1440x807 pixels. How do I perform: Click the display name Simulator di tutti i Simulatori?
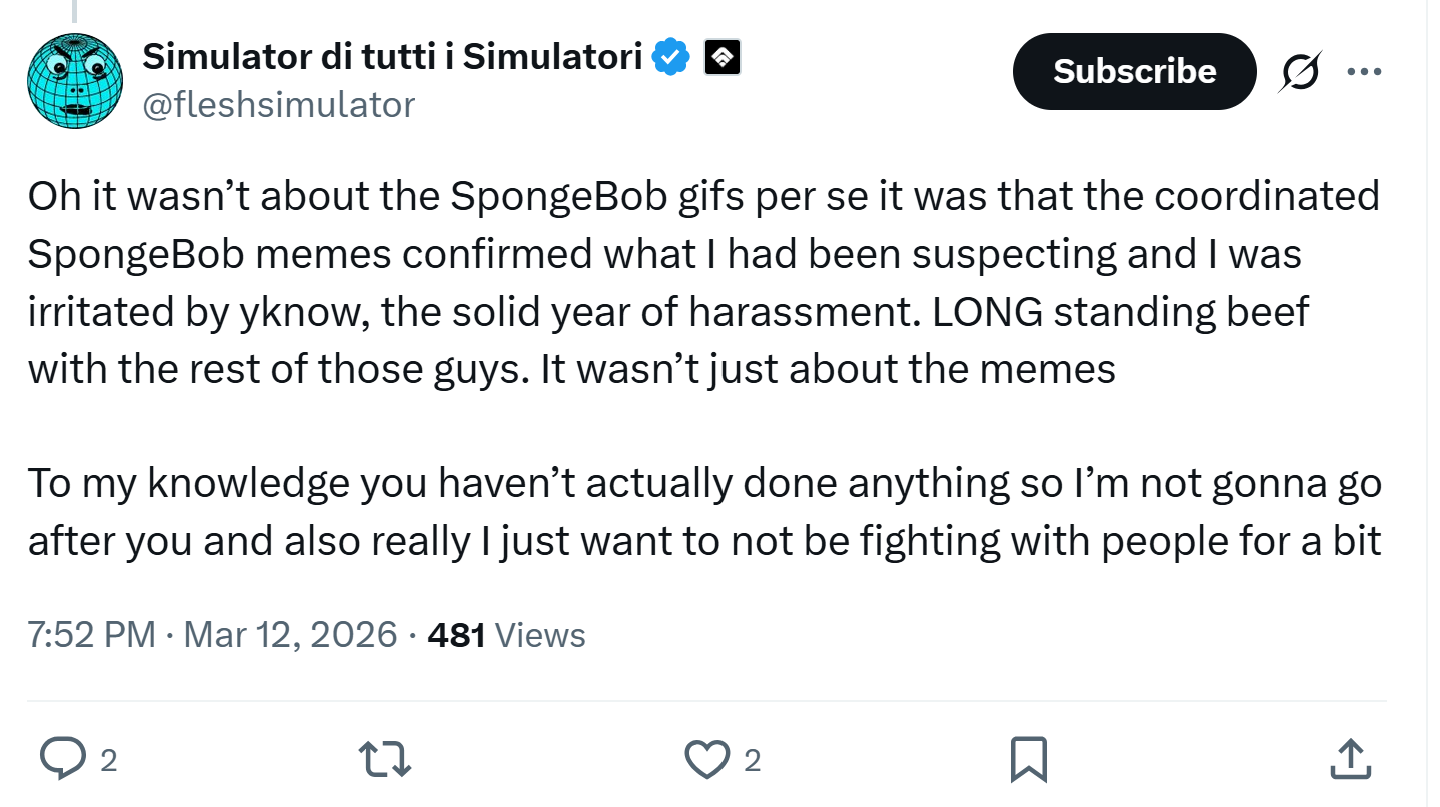tap(392, 58)
